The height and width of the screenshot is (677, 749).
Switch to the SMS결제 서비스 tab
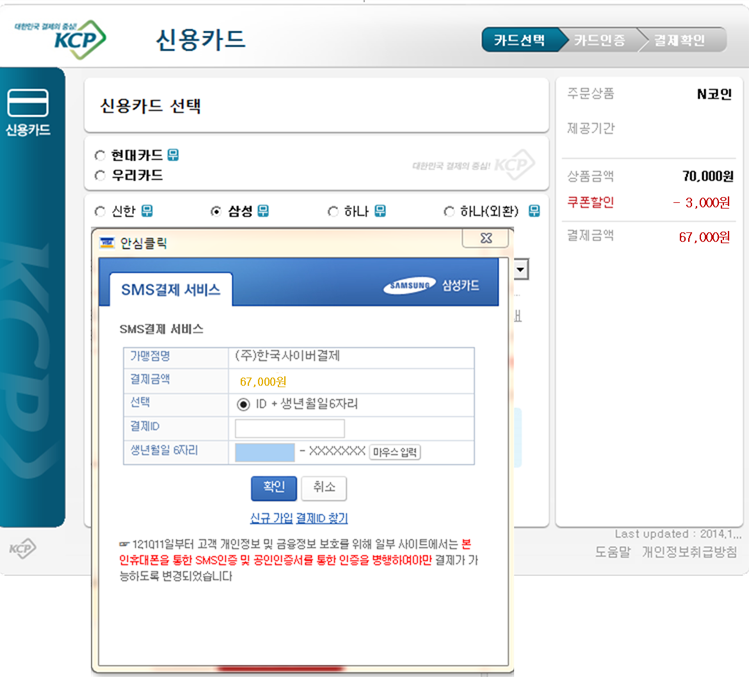171,290
